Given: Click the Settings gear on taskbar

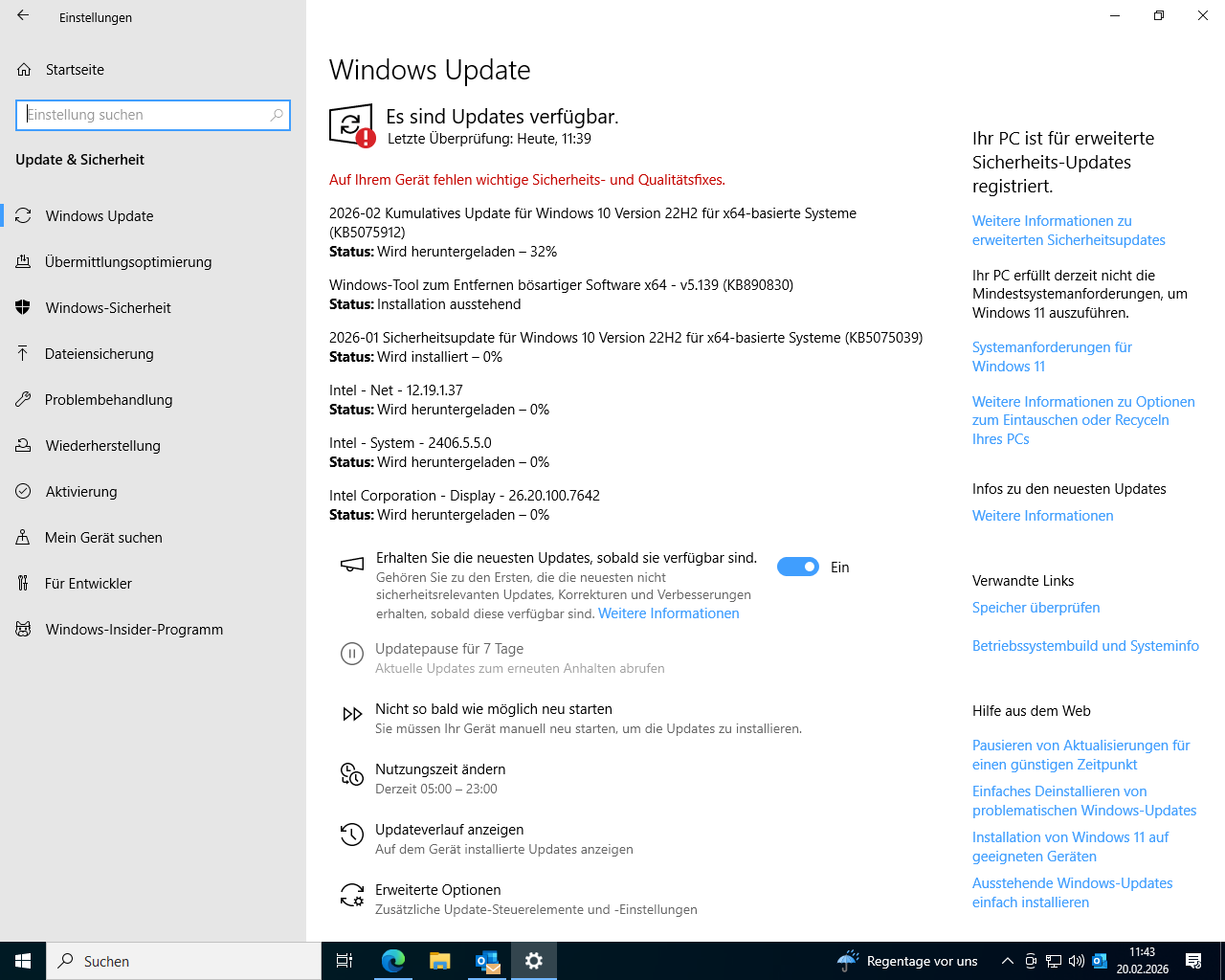Looking at the screenshot, I should (x=534, y=961).
